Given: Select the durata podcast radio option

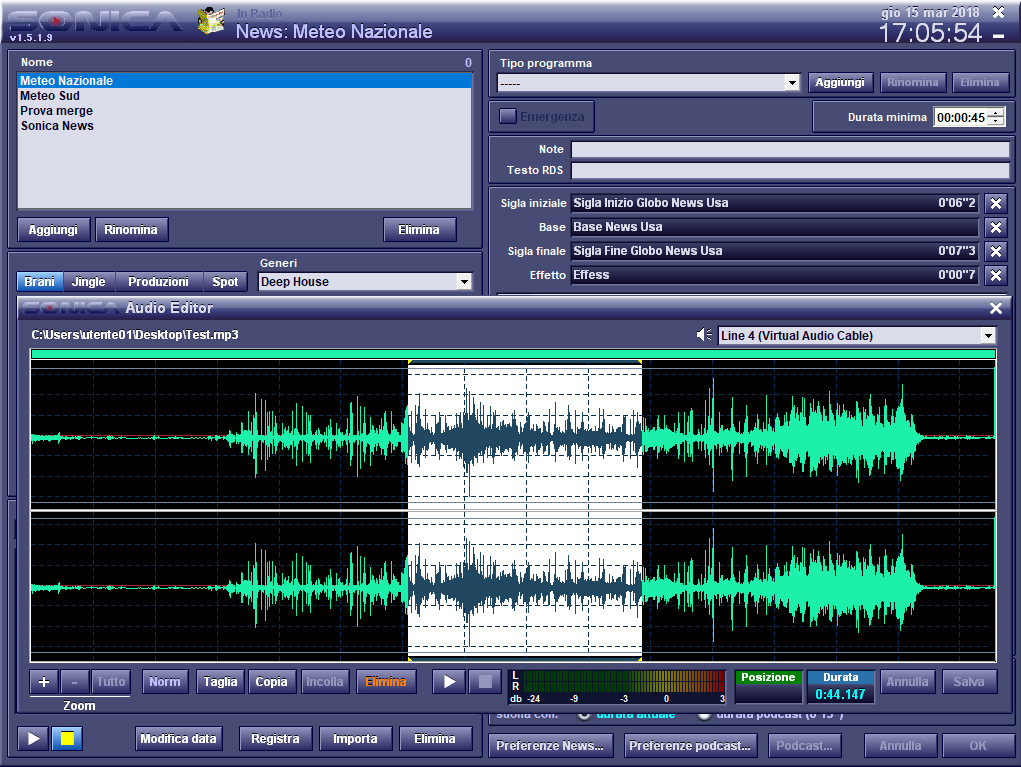Looking at the screenshot, I should tap(704, 716).
